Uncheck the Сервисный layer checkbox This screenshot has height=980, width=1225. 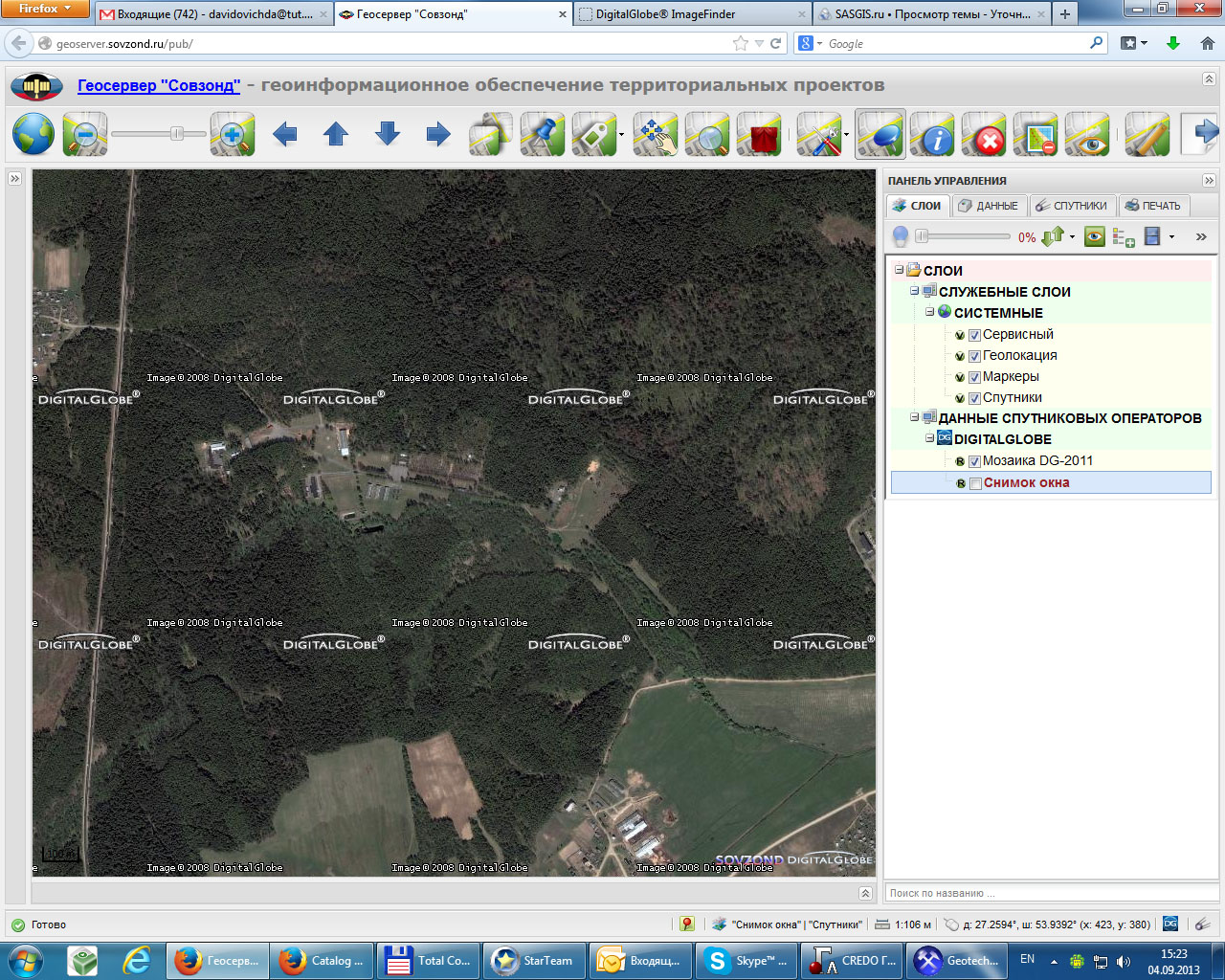(974, 335)
